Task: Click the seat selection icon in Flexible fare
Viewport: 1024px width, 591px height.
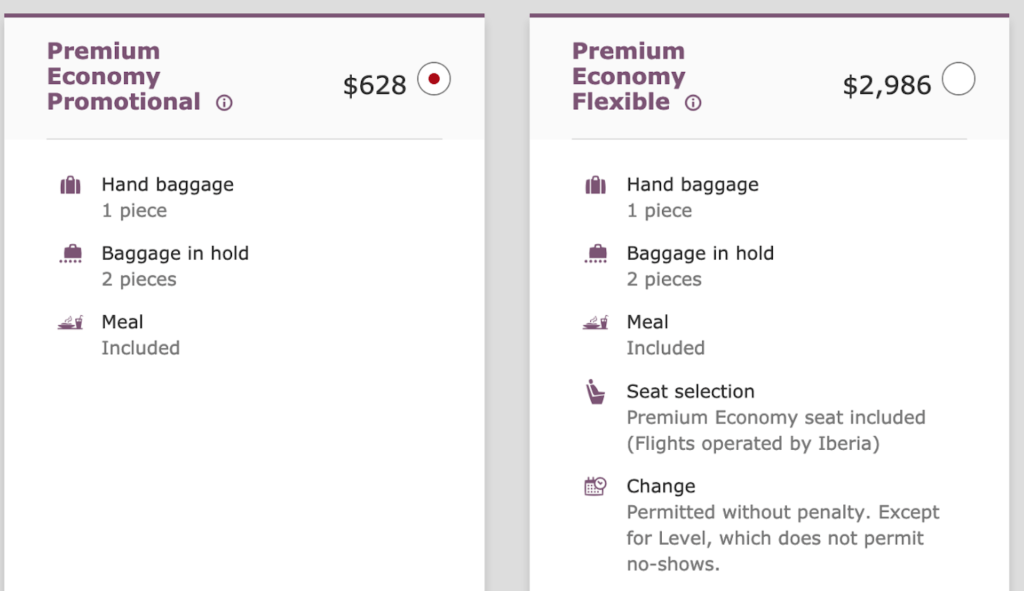Action: pyautogui.click(x=595, y=392)
